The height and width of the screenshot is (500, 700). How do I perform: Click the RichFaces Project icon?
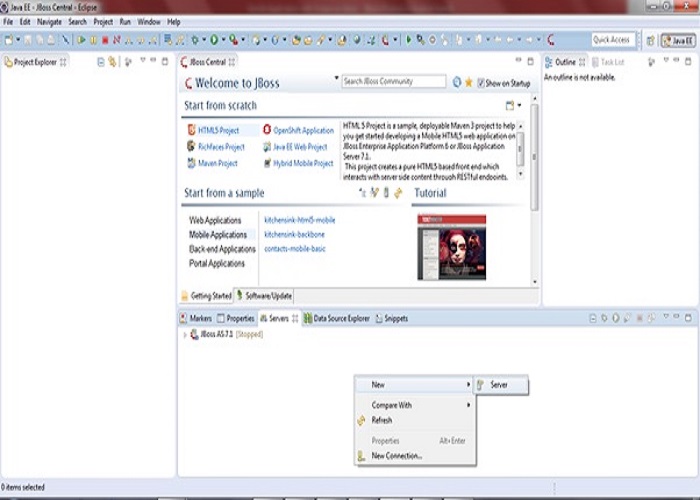pyautogui.click(x=191, y=146)
